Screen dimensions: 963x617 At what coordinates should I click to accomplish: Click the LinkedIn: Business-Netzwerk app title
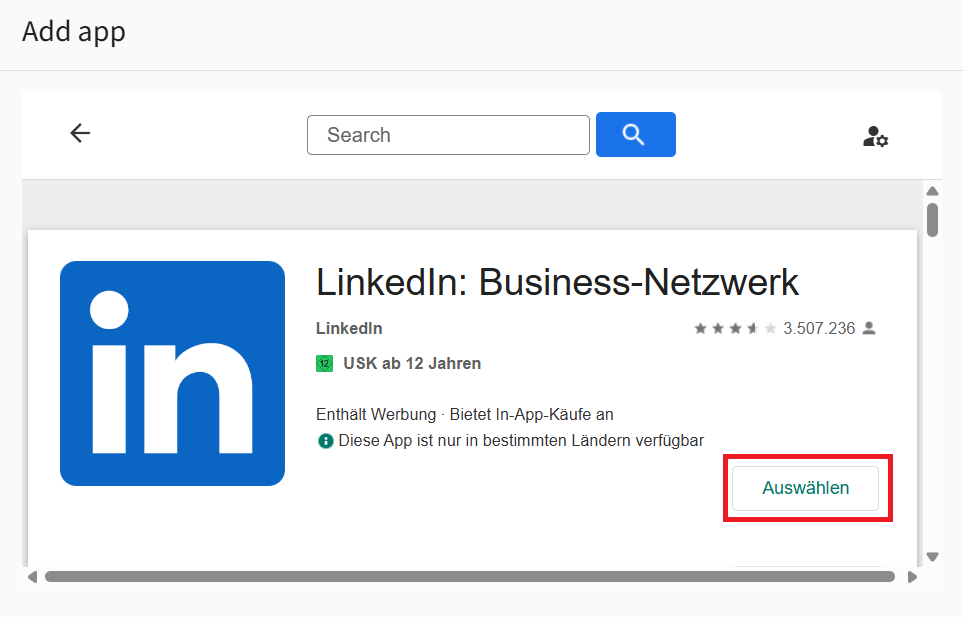tap(557, 282)
